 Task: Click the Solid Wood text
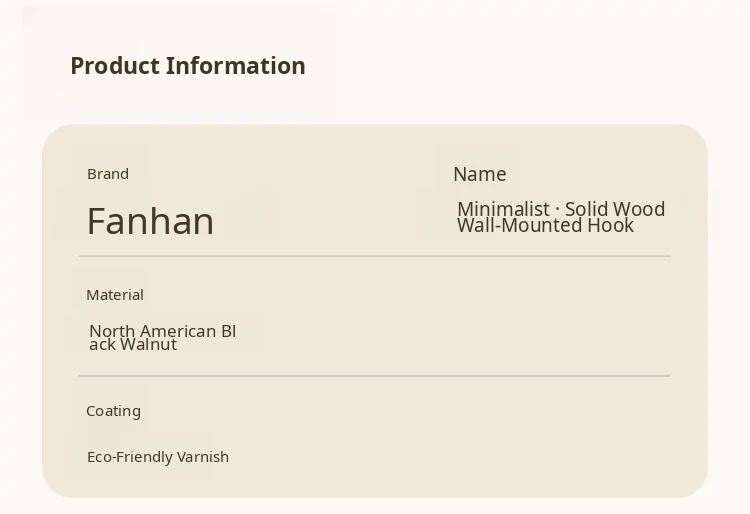tap(615, 208)
